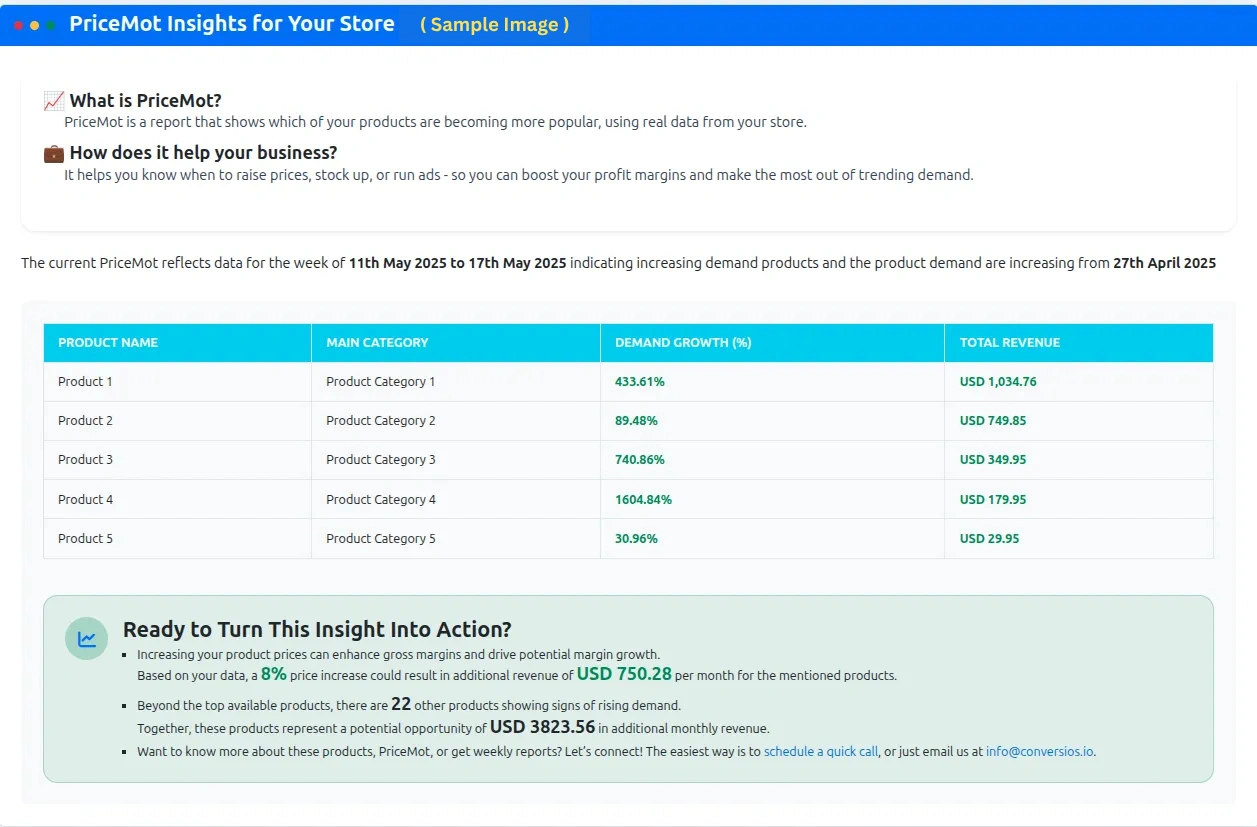Select the Product 1 row name
This screenshot has height=827, width=1257.
tap(85, 381)
